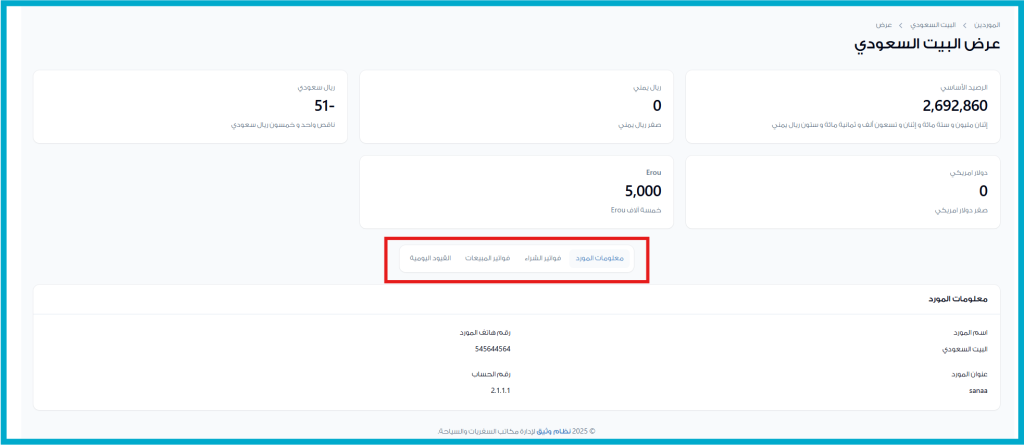The width and height of the screenshot is (1024, 445).
Task: Select the فواتير المبيعات tab
Action: pyautogui.click(x=488, y=259)
